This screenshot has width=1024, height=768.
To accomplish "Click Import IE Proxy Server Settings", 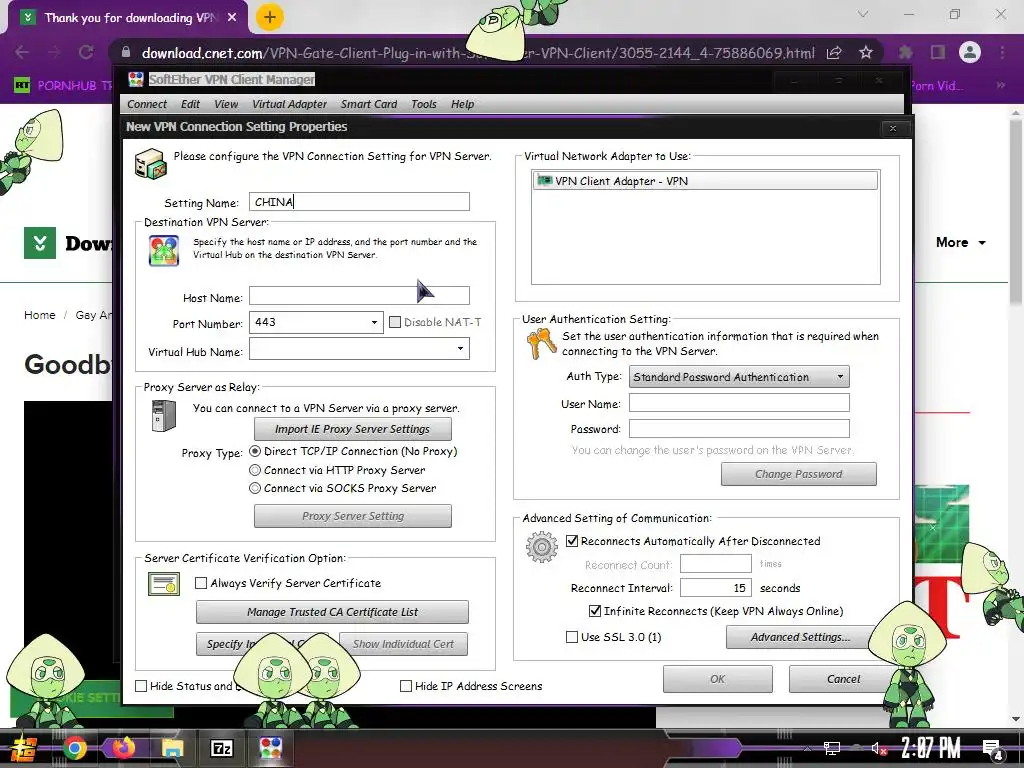I will click(x=353, y=429).
